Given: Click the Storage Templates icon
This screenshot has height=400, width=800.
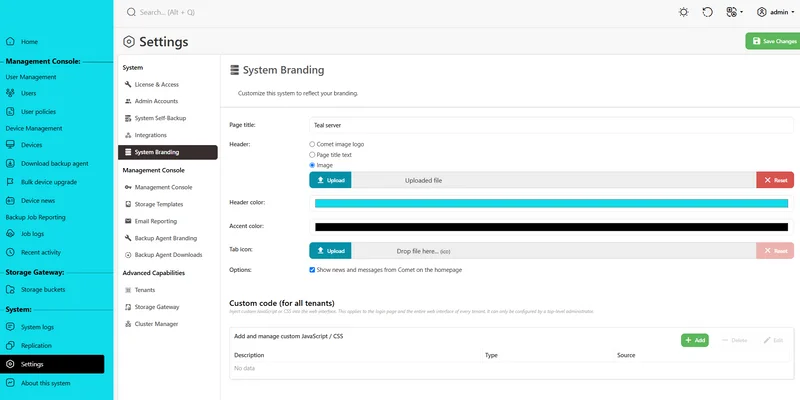Looking at the screenshot, I should pos(128,204).
